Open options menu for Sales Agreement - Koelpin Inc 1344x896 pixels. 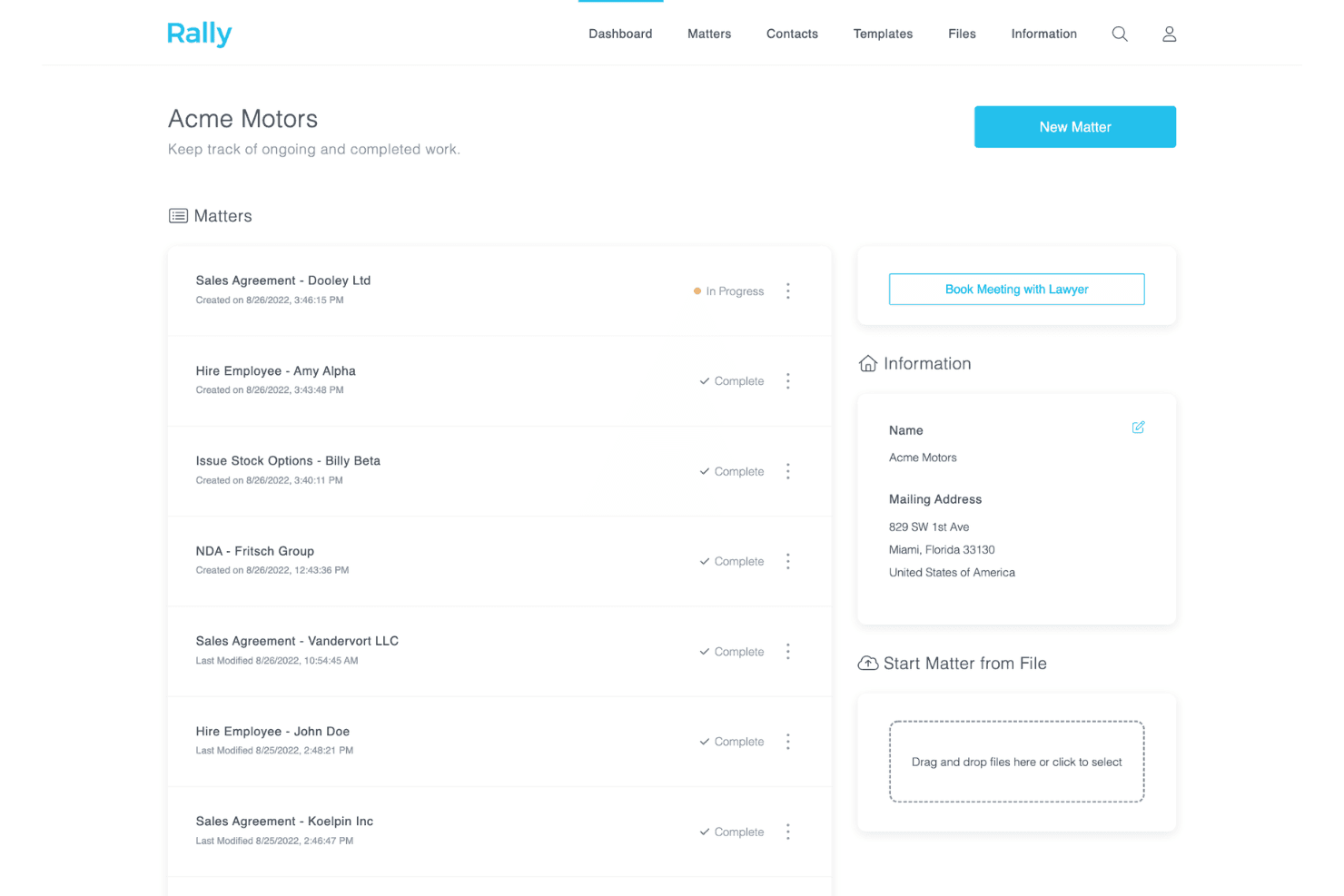[788, 832]
